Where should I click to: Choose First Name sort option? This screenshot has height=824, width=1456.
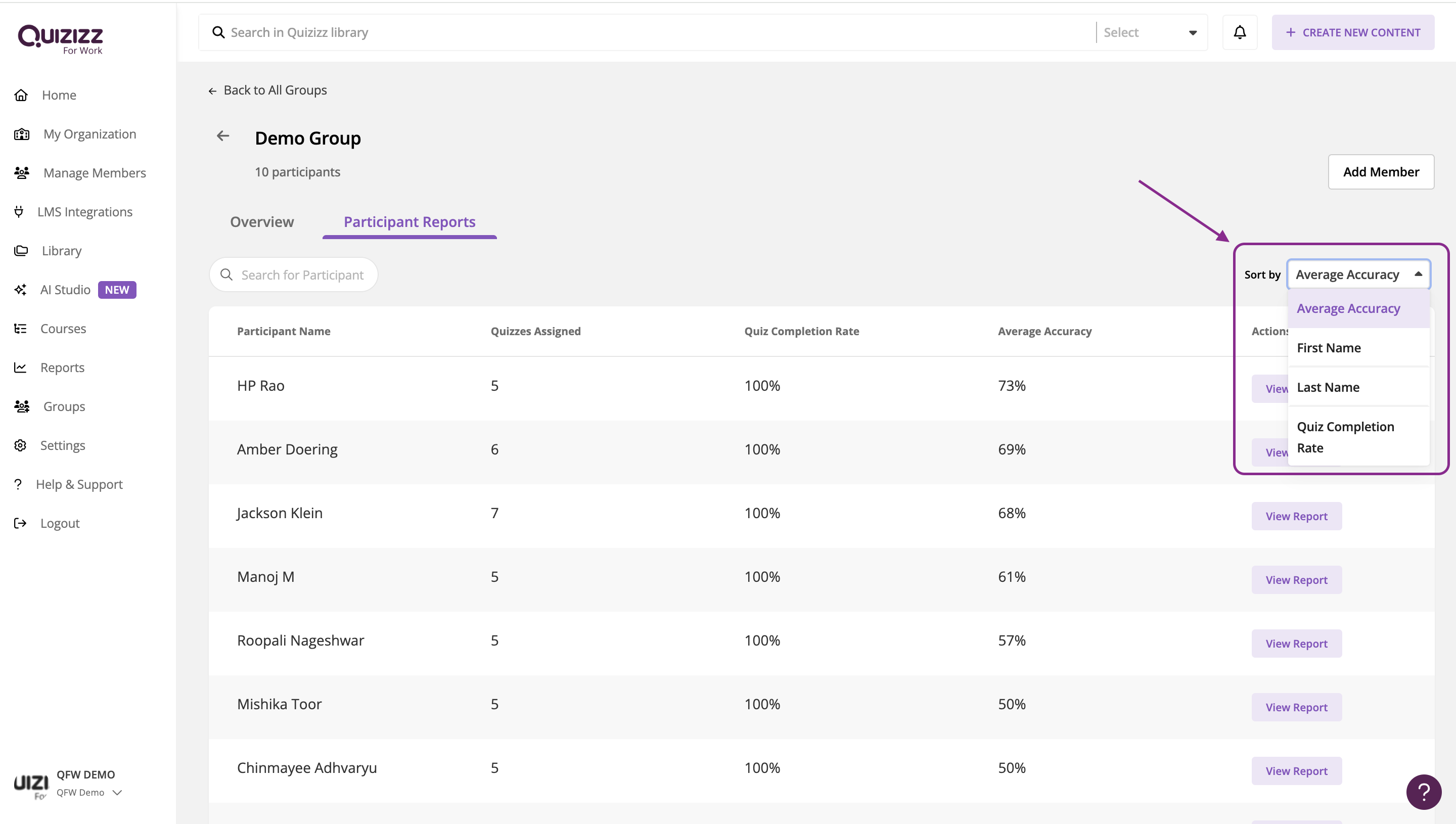1328,348
